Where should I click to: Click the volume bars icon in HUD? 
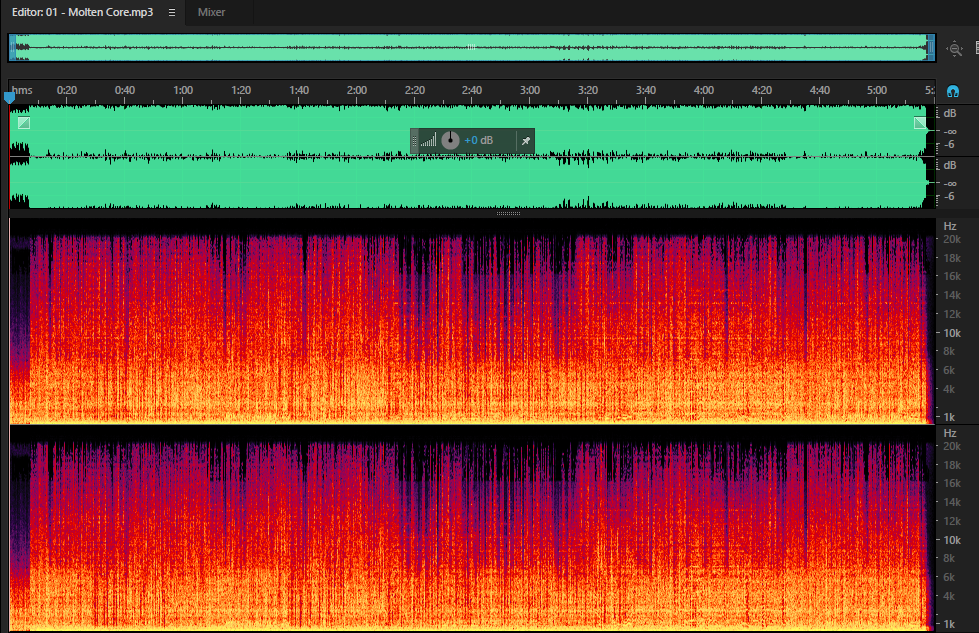(428, 140)
